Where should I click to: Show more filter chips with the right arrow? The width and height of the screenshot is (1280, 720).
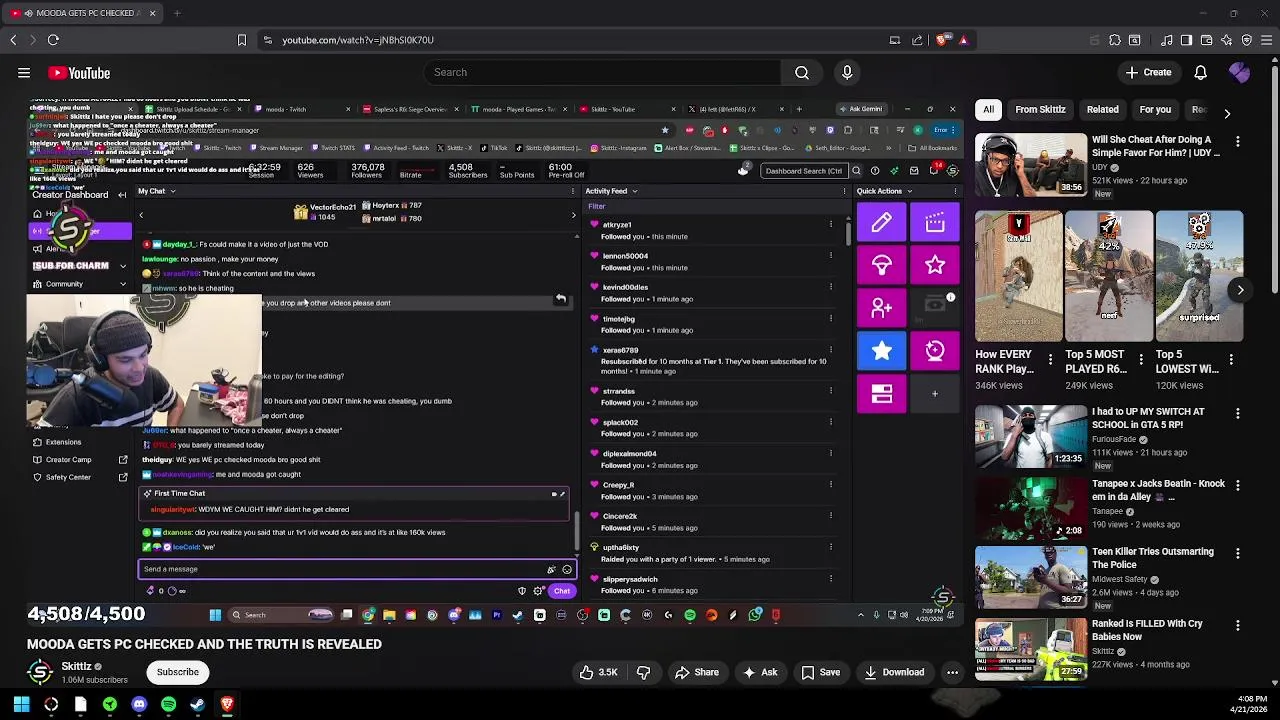1227,113
